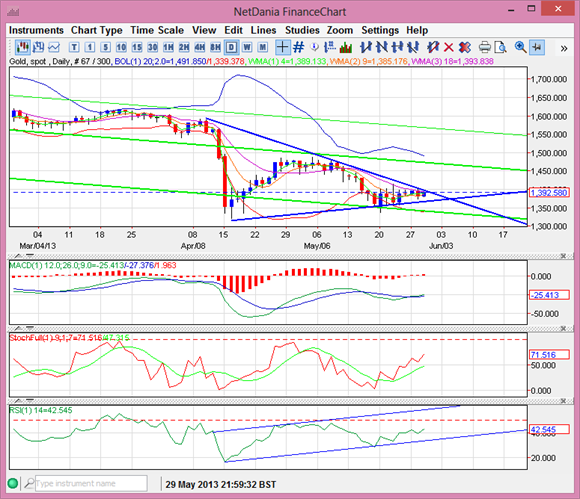
Task: Switch to the OHLC bar chart icon
Action: (38, 47)
